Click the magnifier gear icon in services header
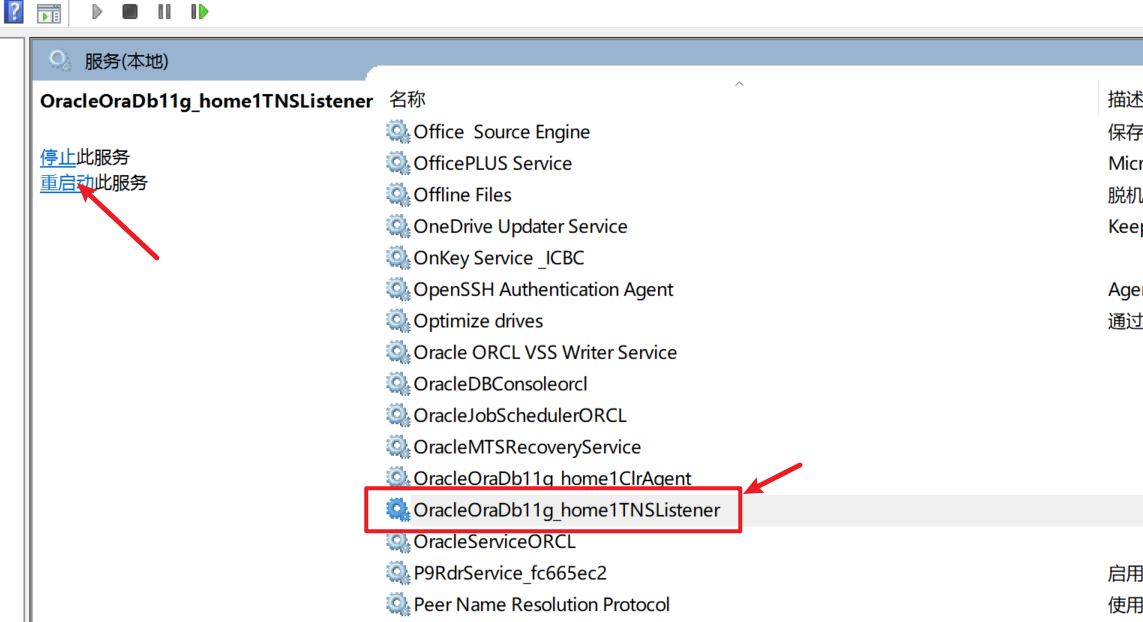1143x622 pixels. point(59,61)
